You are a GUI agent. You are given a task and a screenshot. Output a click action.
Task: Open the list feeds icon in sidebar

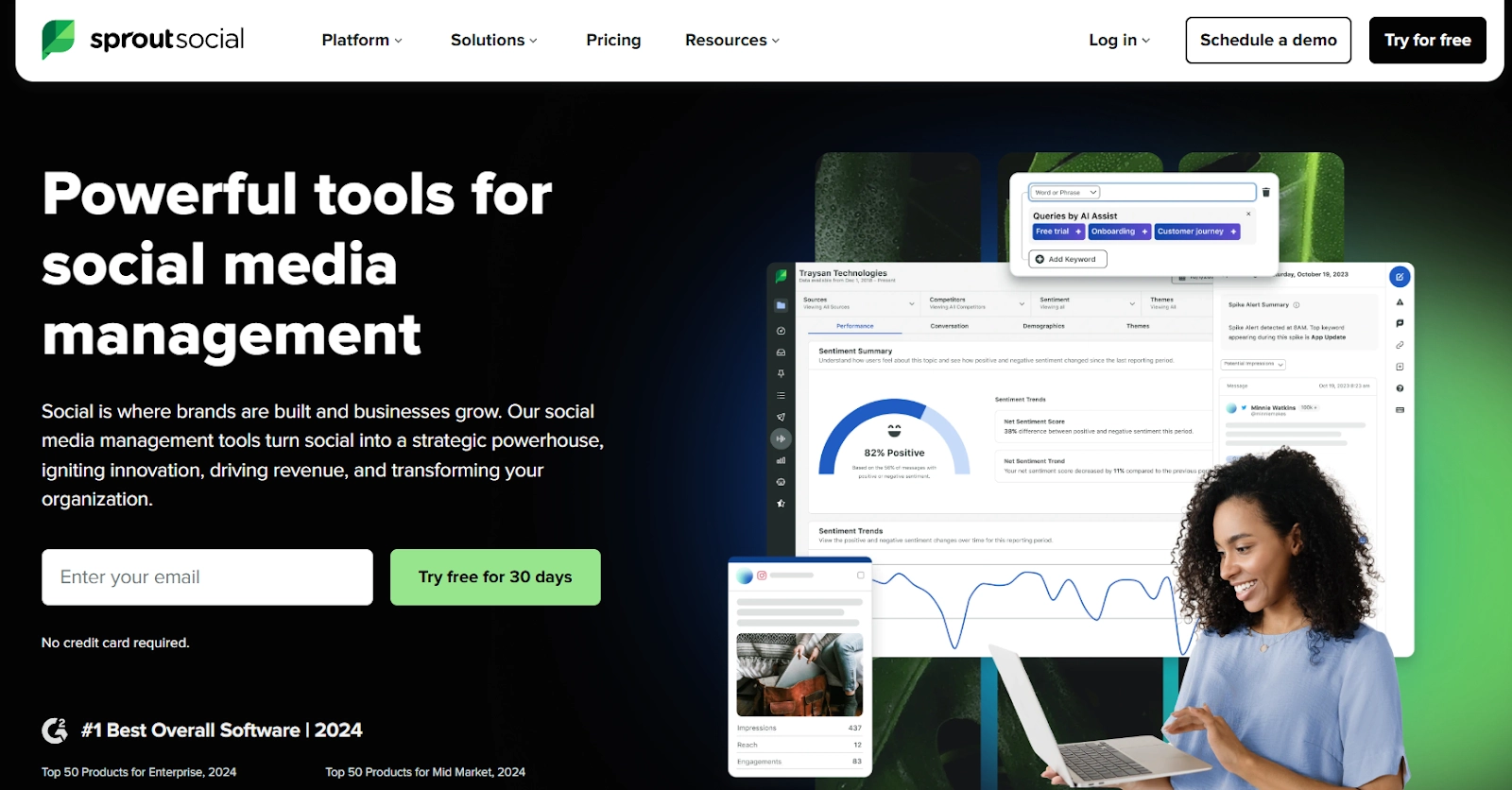click(x=781, y=395)
